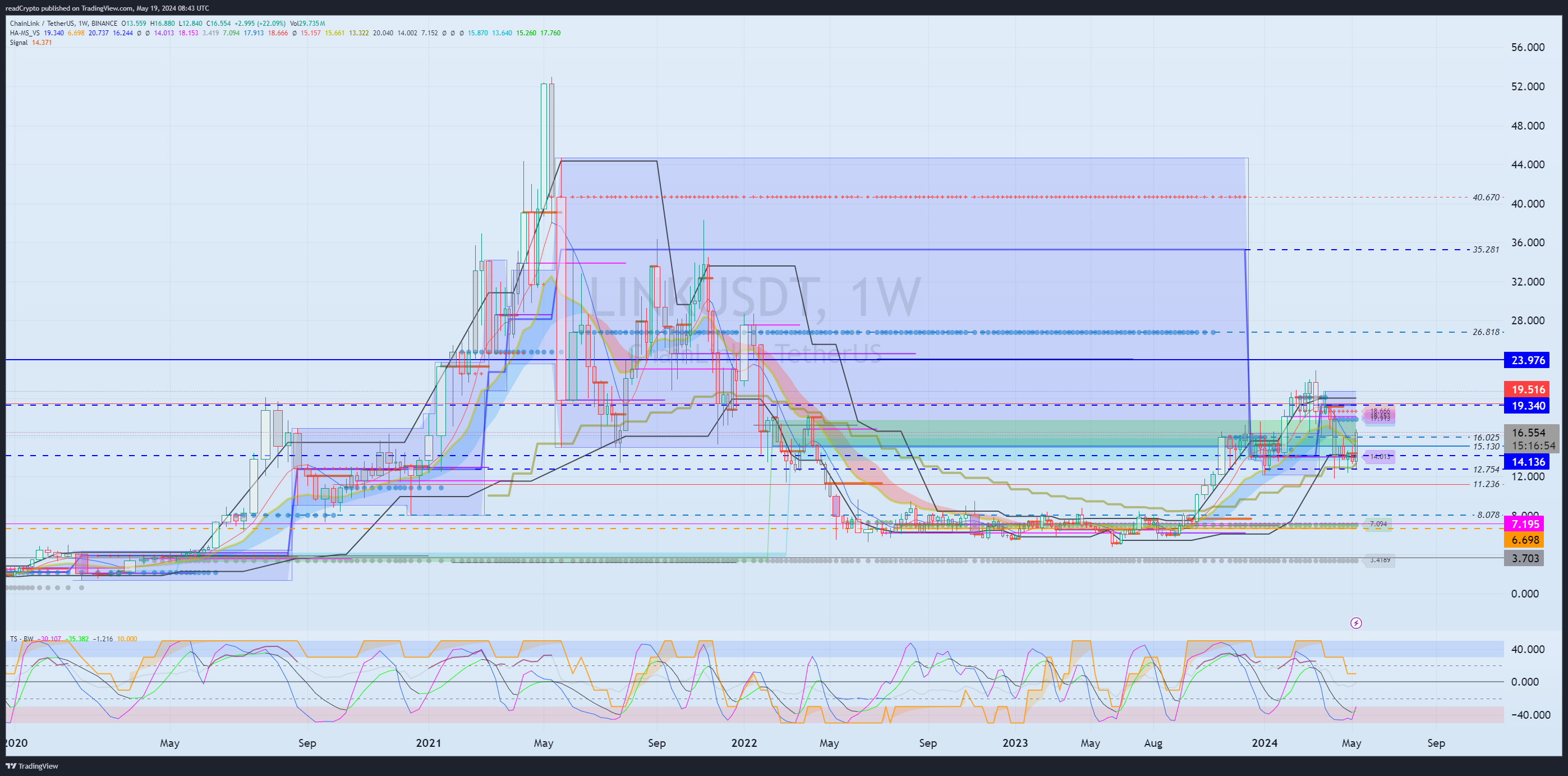Click the orange Signal value 14.371
Image resolution: width=1568 pixels, height=776 pixels.
(x=42, y=43)
